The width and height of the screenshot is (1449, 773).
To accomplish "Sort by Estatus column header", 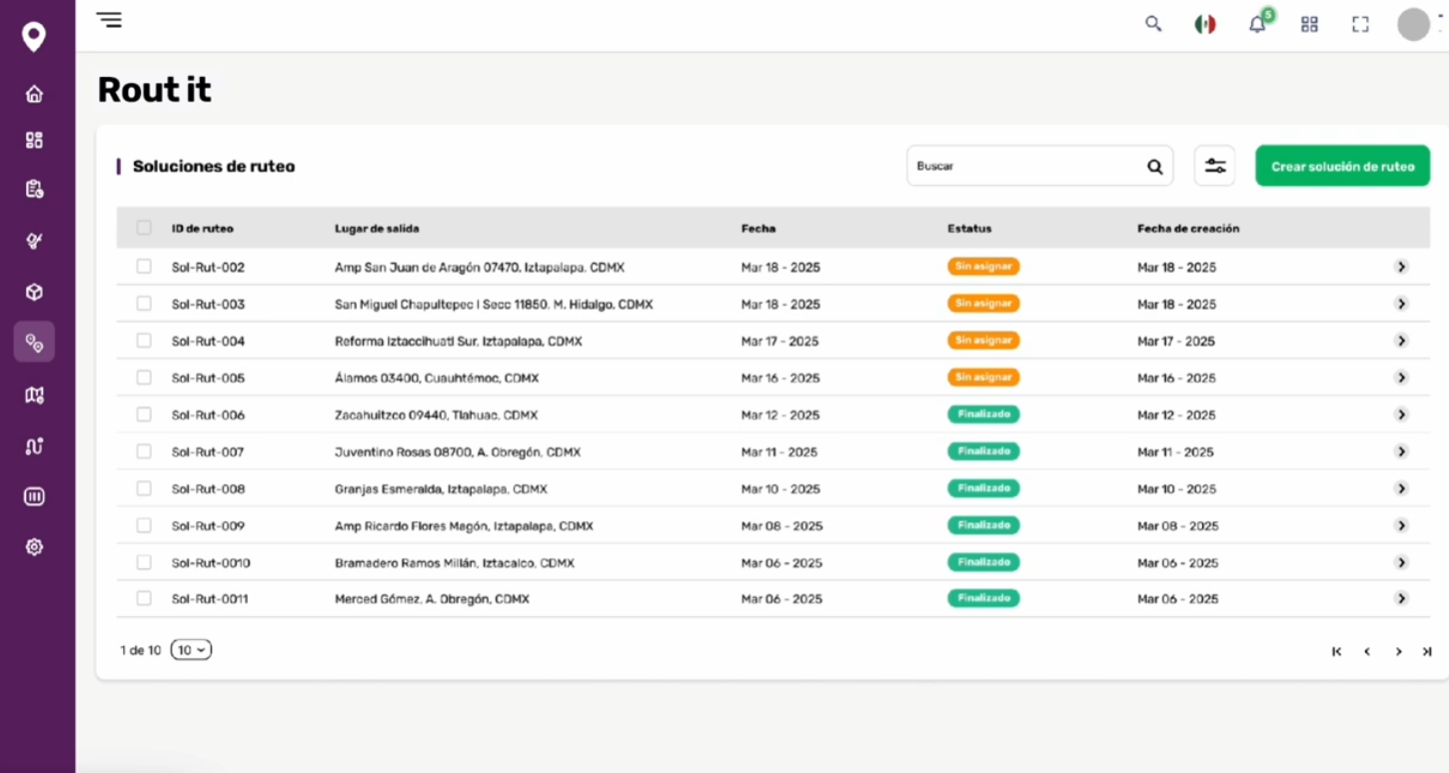I will tap(969, 229).
